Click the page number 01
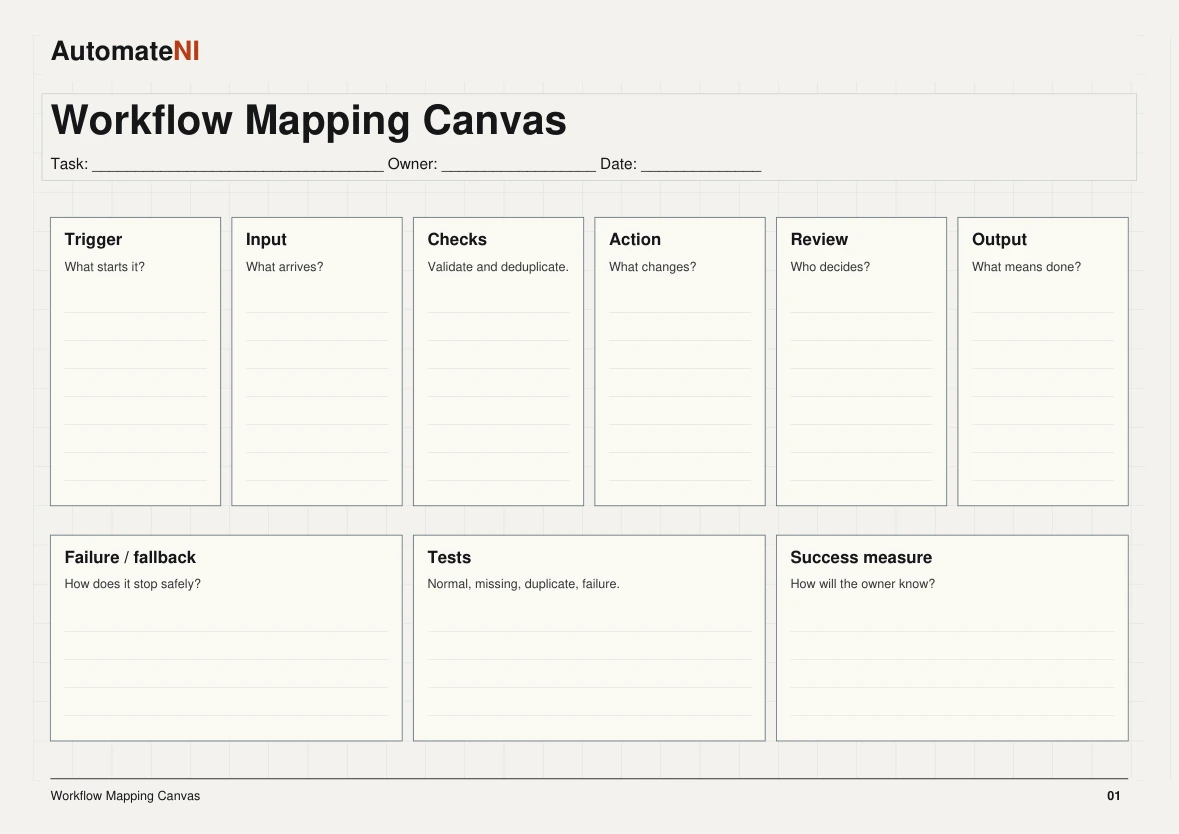The image size is (1179, 834). pos(1114,796)
